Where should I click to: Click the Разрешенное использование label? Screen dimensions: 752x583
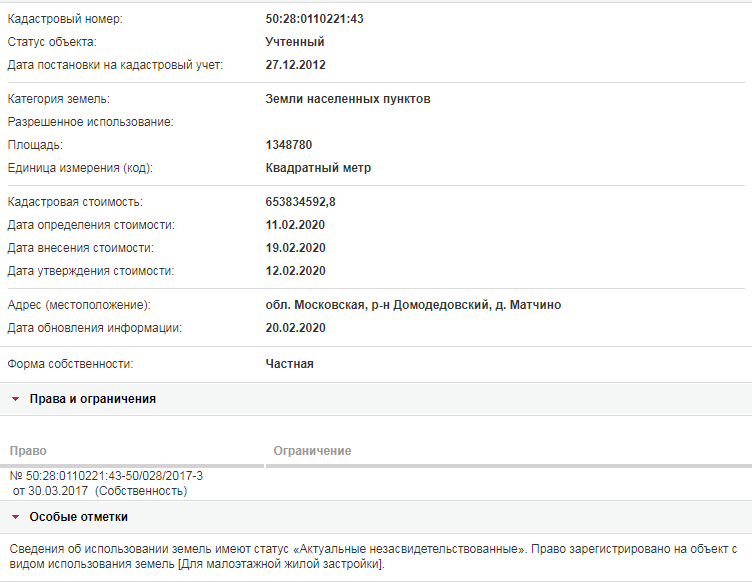pyautogui.click(x=91, y=122)
